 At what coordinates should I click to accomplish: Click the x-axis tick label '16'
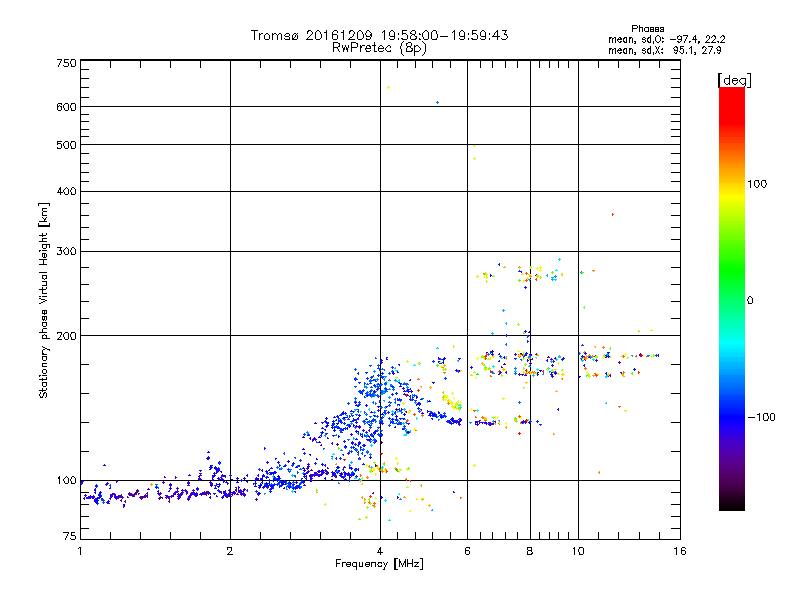coord(680,551)
